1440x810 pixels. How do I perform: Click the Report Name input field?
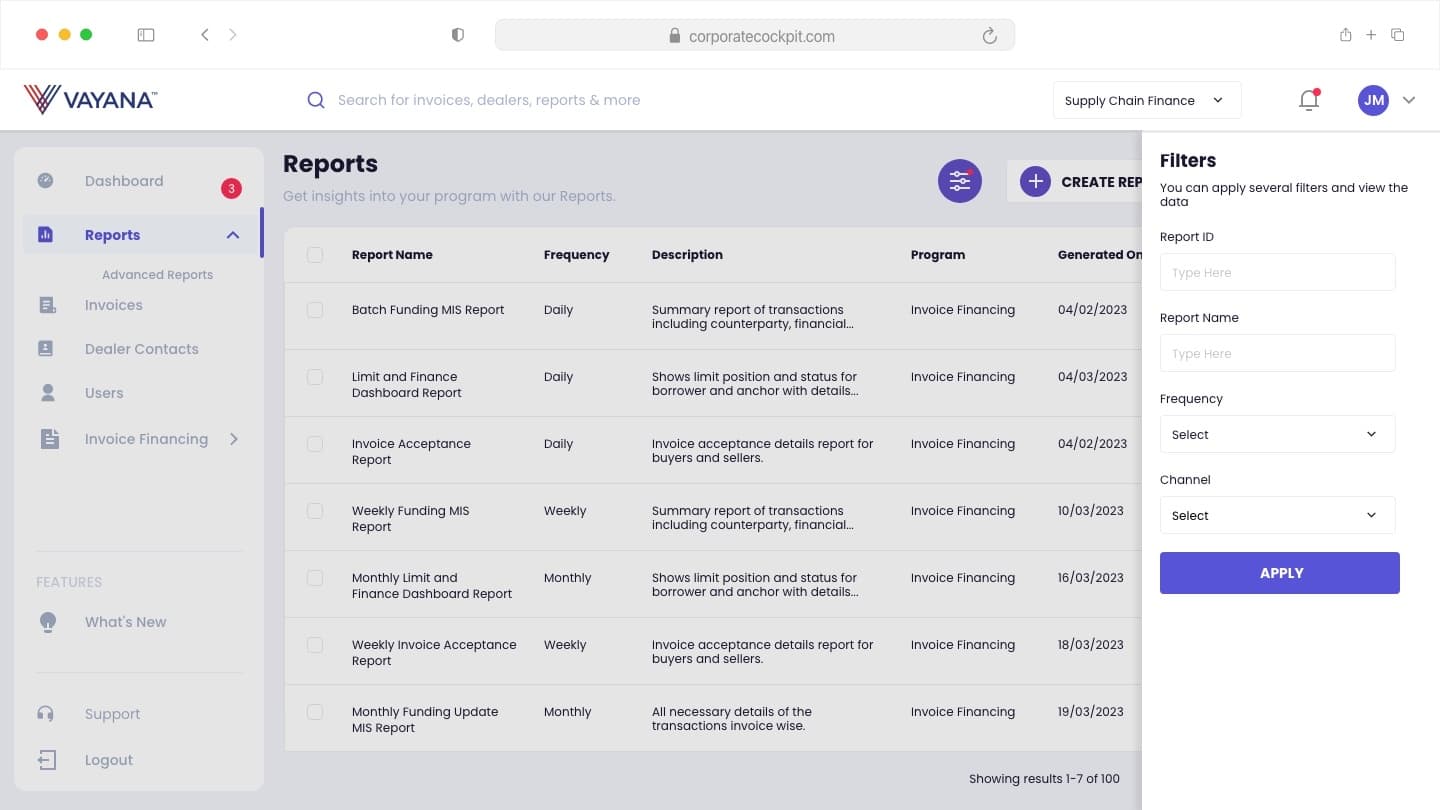pyautogui.click(x=1277, y=353)
